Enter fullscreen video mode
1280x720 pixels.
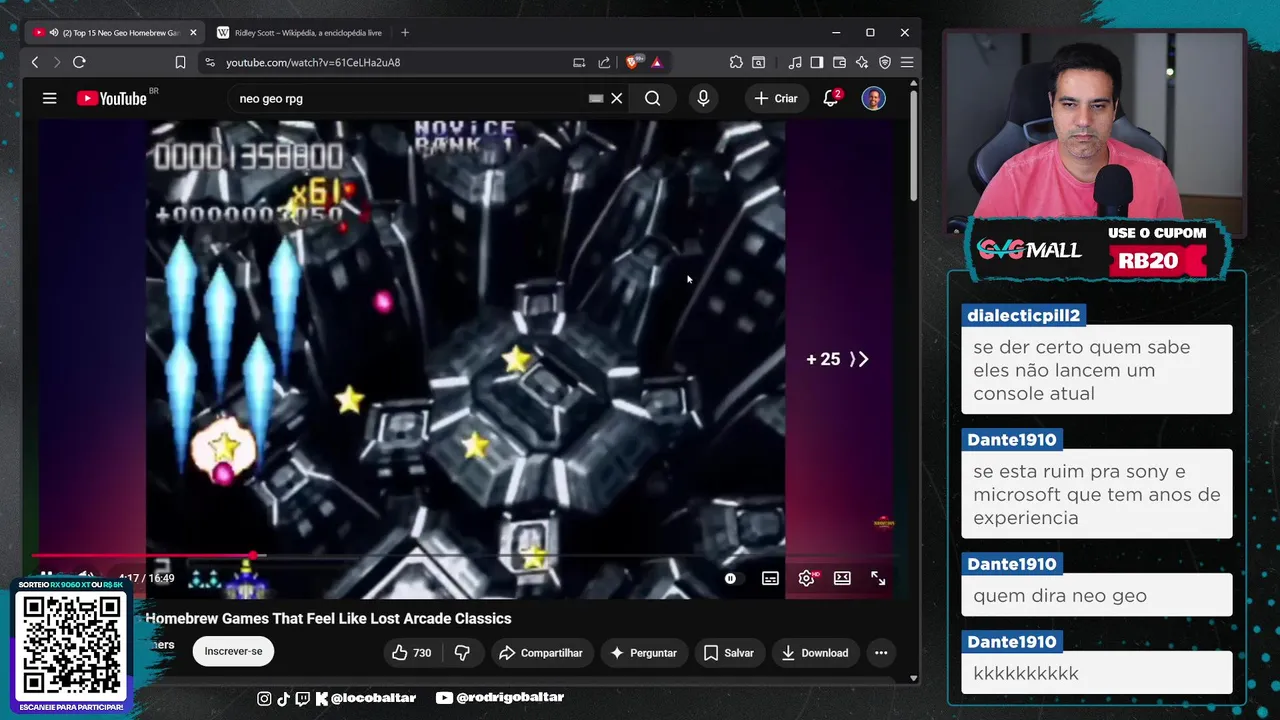click(878, 578)
